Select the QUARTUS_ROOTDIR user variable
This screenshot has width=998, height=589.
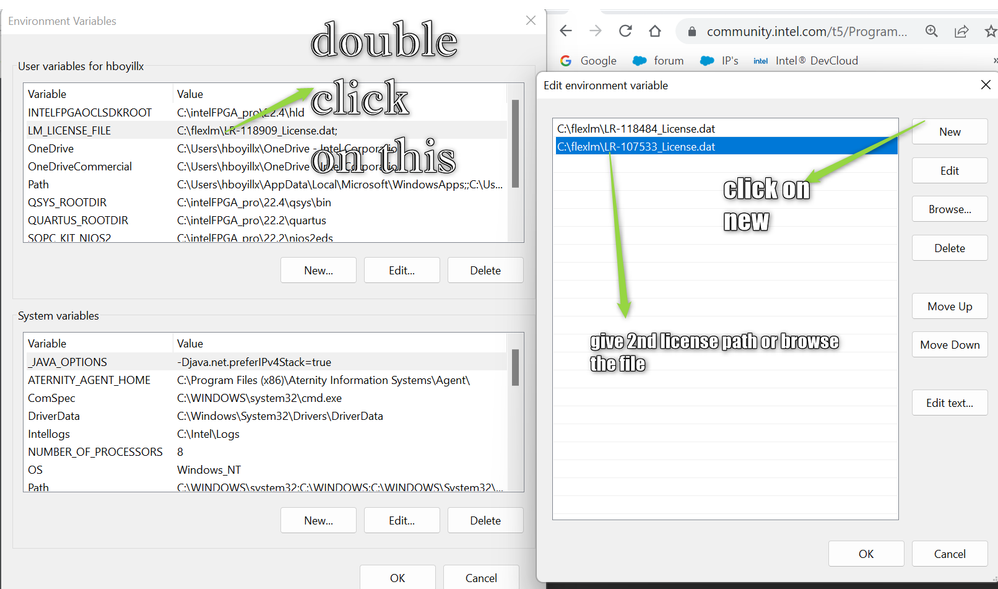click(266, 220)
